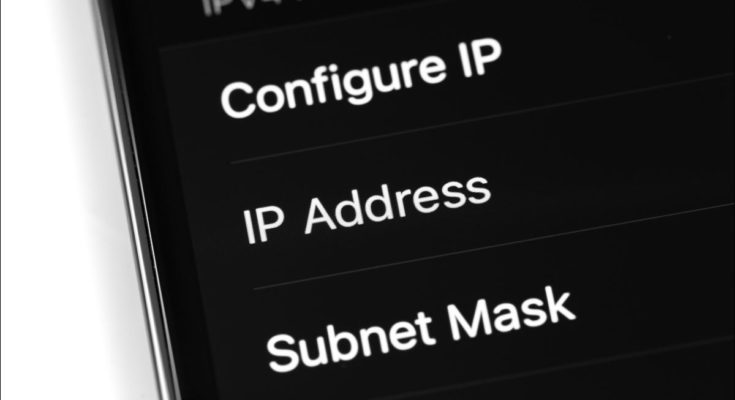735x400 pixels.
Task: Click IP in the IP Address label
Action: [x=264, y=226]
